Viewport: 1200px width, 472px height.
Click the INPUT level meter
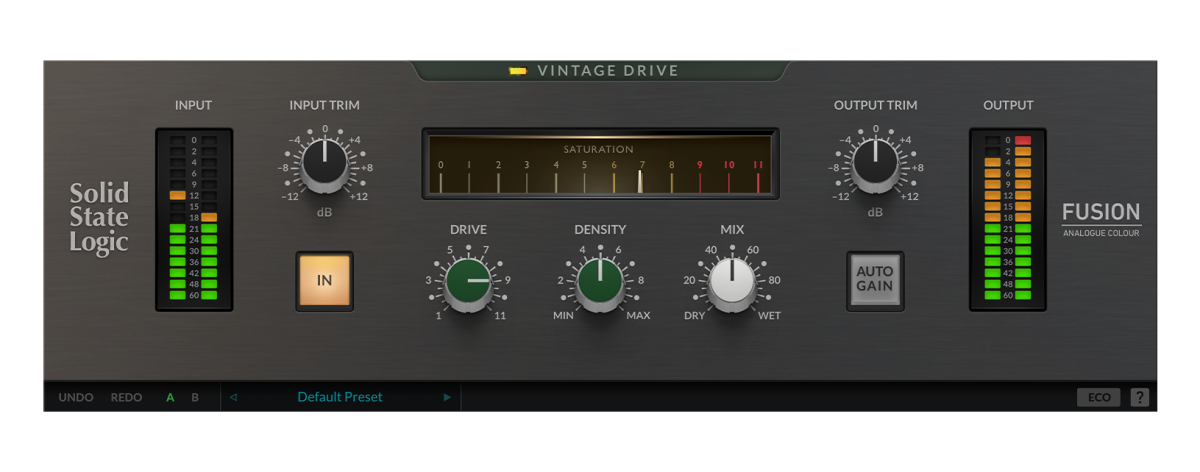pyautogui.click(x=194, y=218)
